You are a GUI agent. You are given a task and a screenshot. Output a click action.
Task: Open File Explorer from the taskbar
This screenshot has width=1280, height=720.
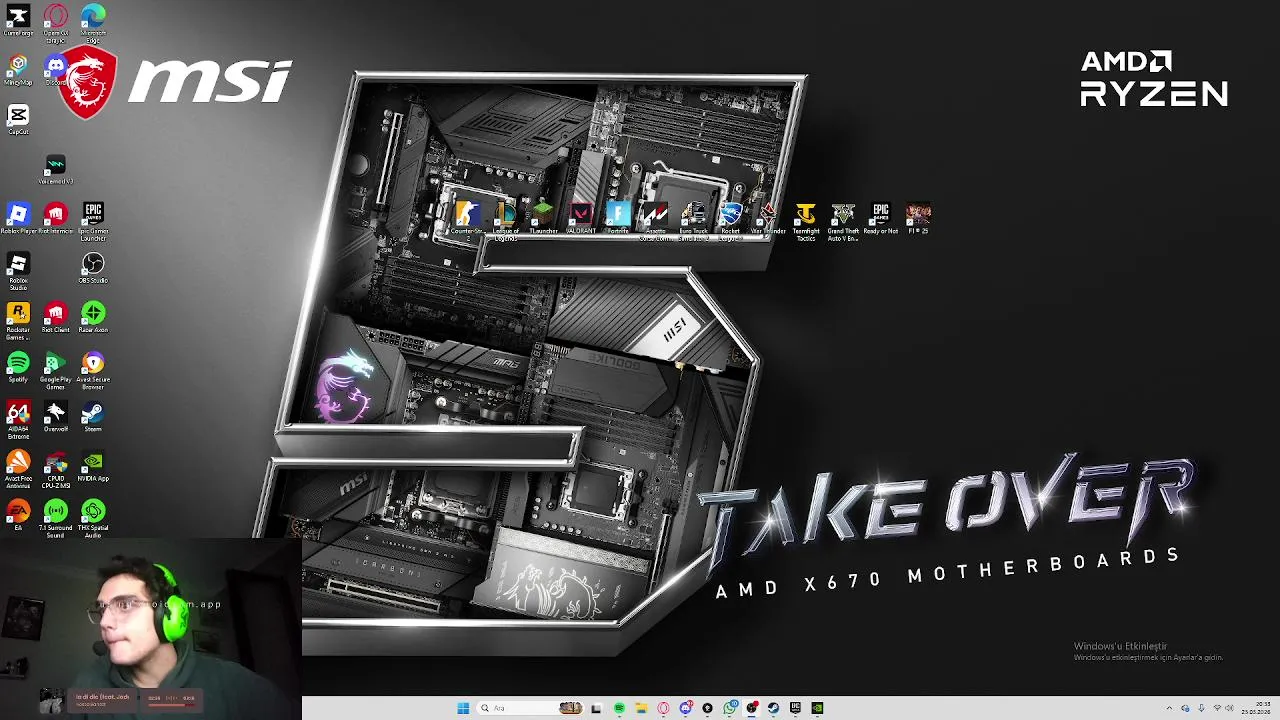[x=641, y=708]
